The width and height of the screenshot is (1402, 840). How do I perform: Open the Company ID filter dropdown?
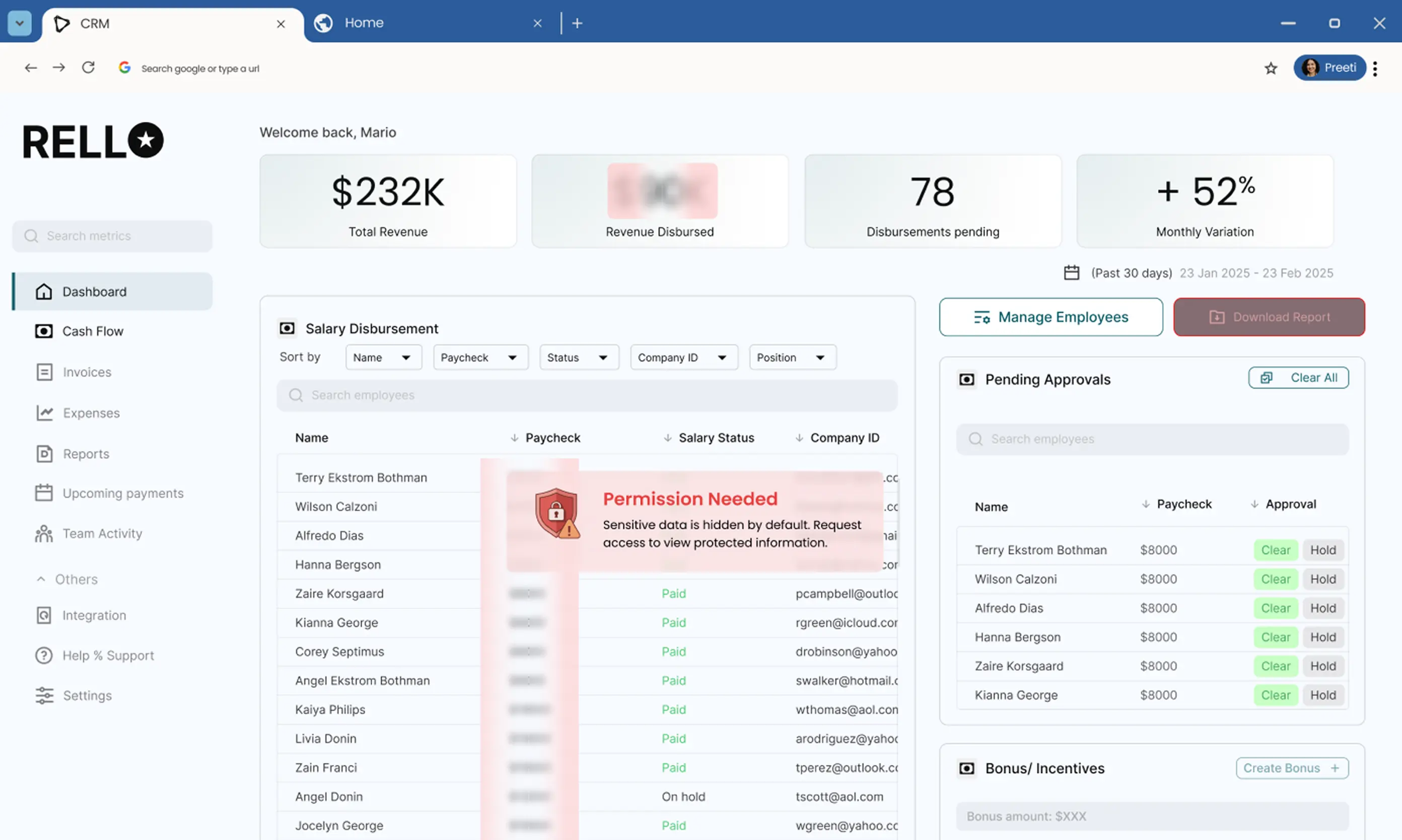[x=683, y=357]
